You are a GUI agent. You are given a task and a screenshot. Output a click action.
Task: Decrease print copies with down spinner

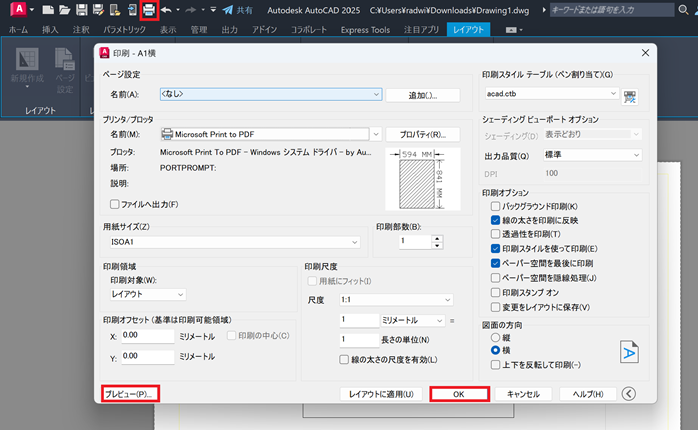(x=437, y=245)
